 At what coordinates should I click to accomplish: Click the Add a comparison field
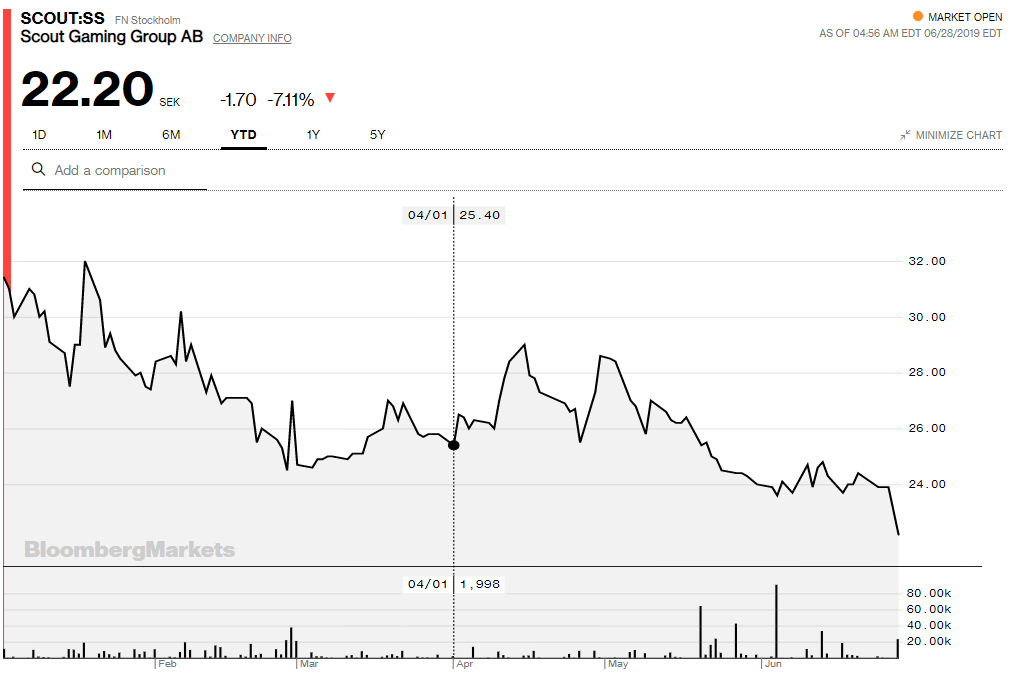[110, 170]
